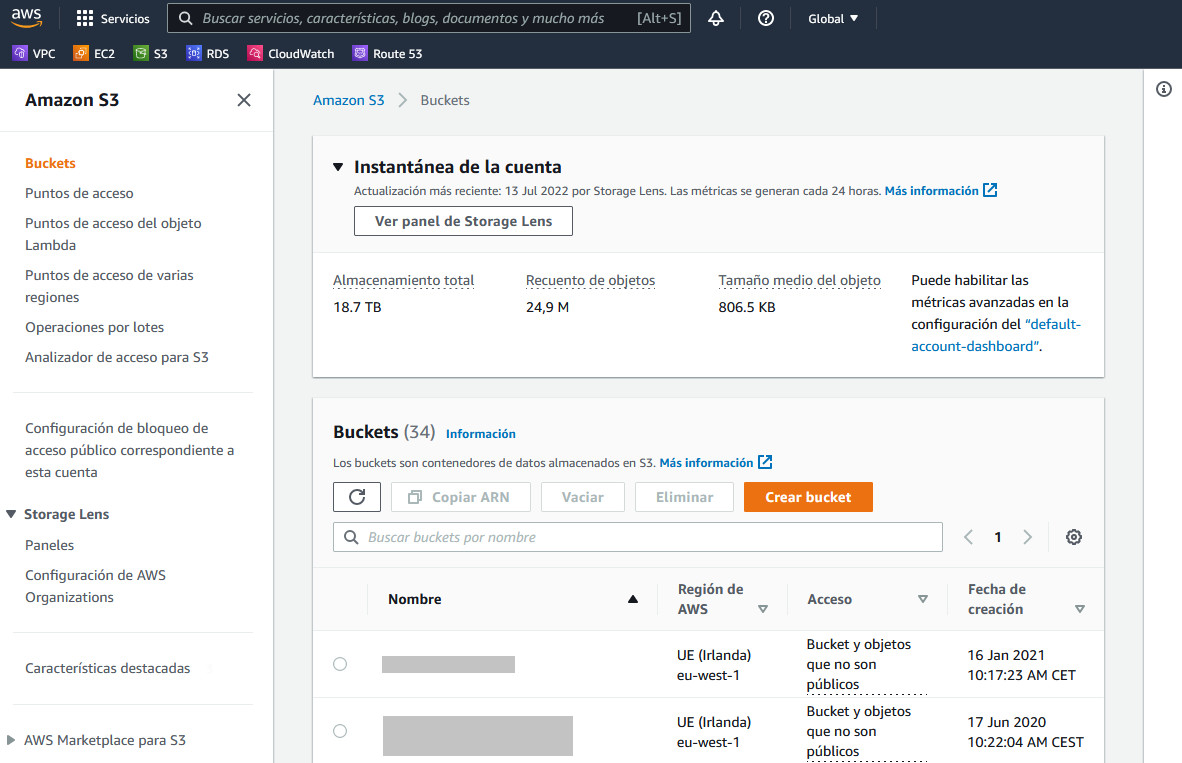The width and height of the screenshot is (1182, 763).
Task: Focus the top AWS search field
Action: tap(428, 18)
